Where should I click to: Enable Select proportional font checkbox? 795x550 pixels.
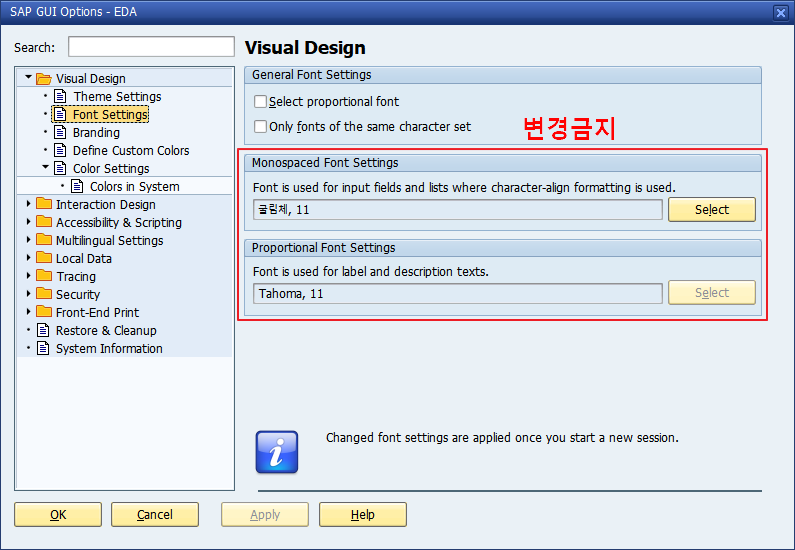260,101
